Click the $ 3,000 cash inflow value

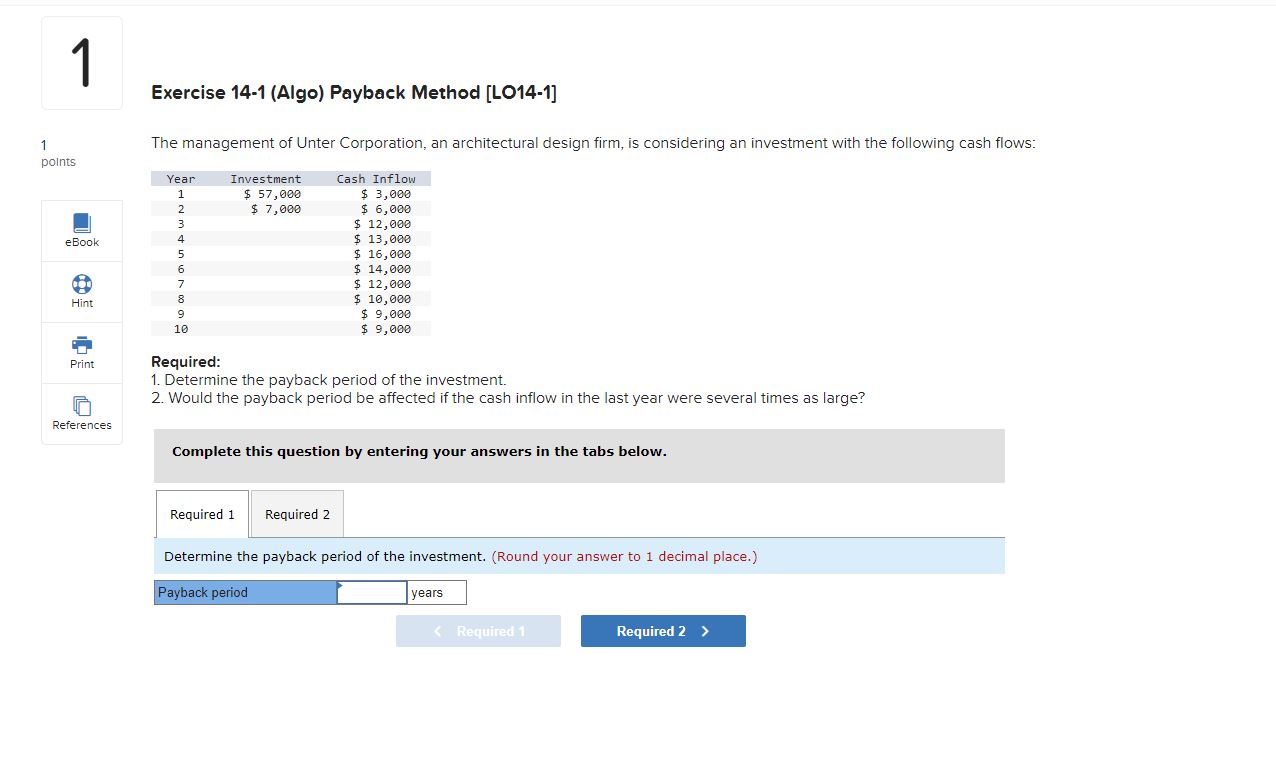click(386, 194)
